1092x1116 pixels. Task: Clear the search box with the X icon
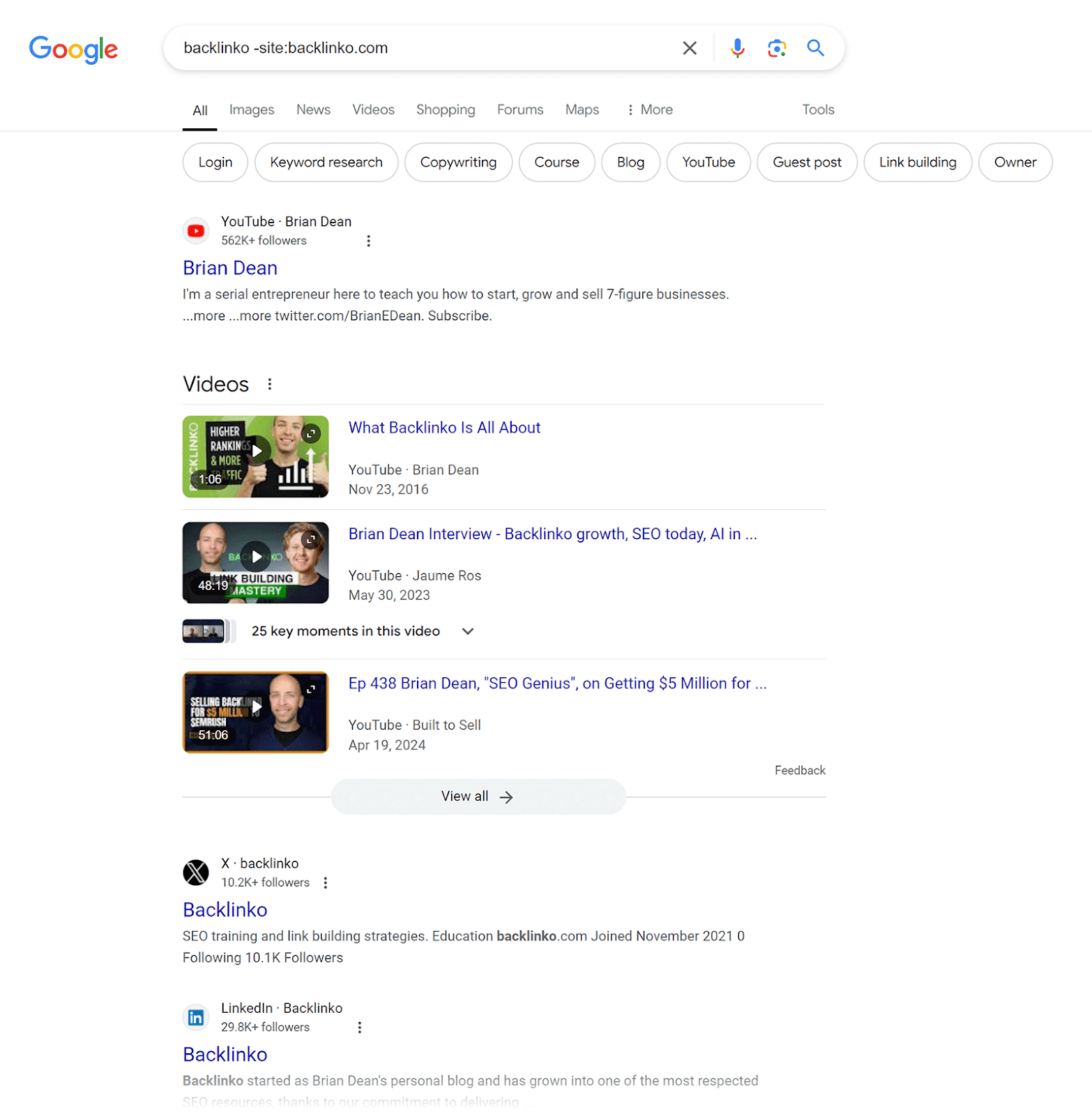(x=689, y=48)
